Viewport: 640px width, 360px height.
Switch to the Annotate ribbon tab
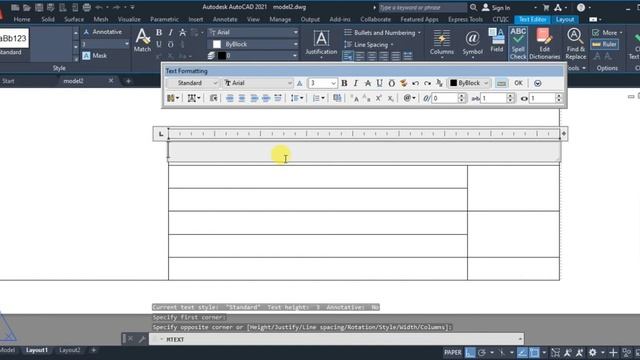click(225, 19)
